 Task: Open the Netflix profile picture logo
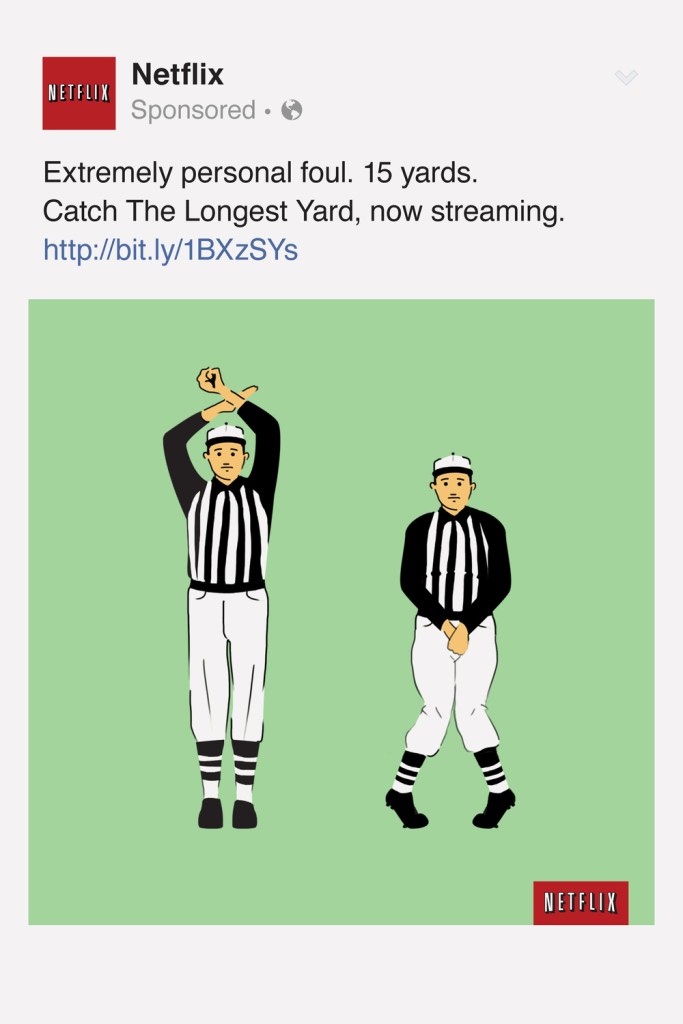point(78,93)
